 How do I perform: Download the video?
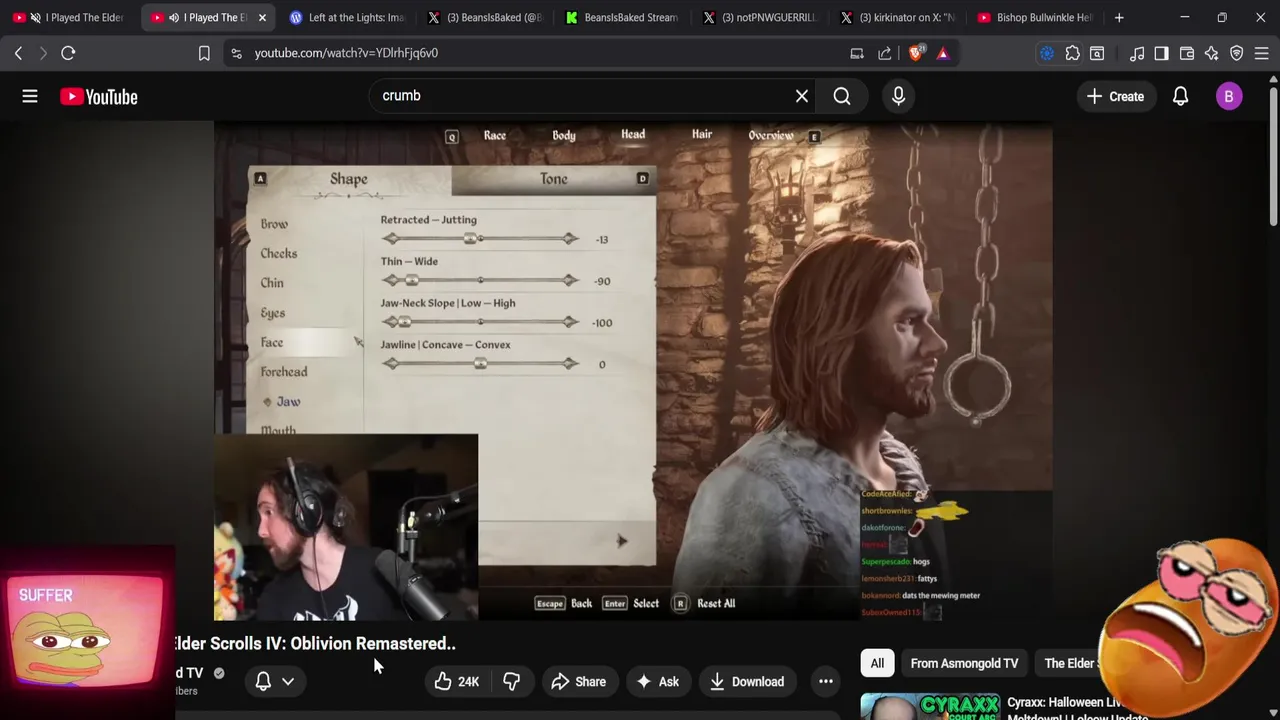[747, 682]
